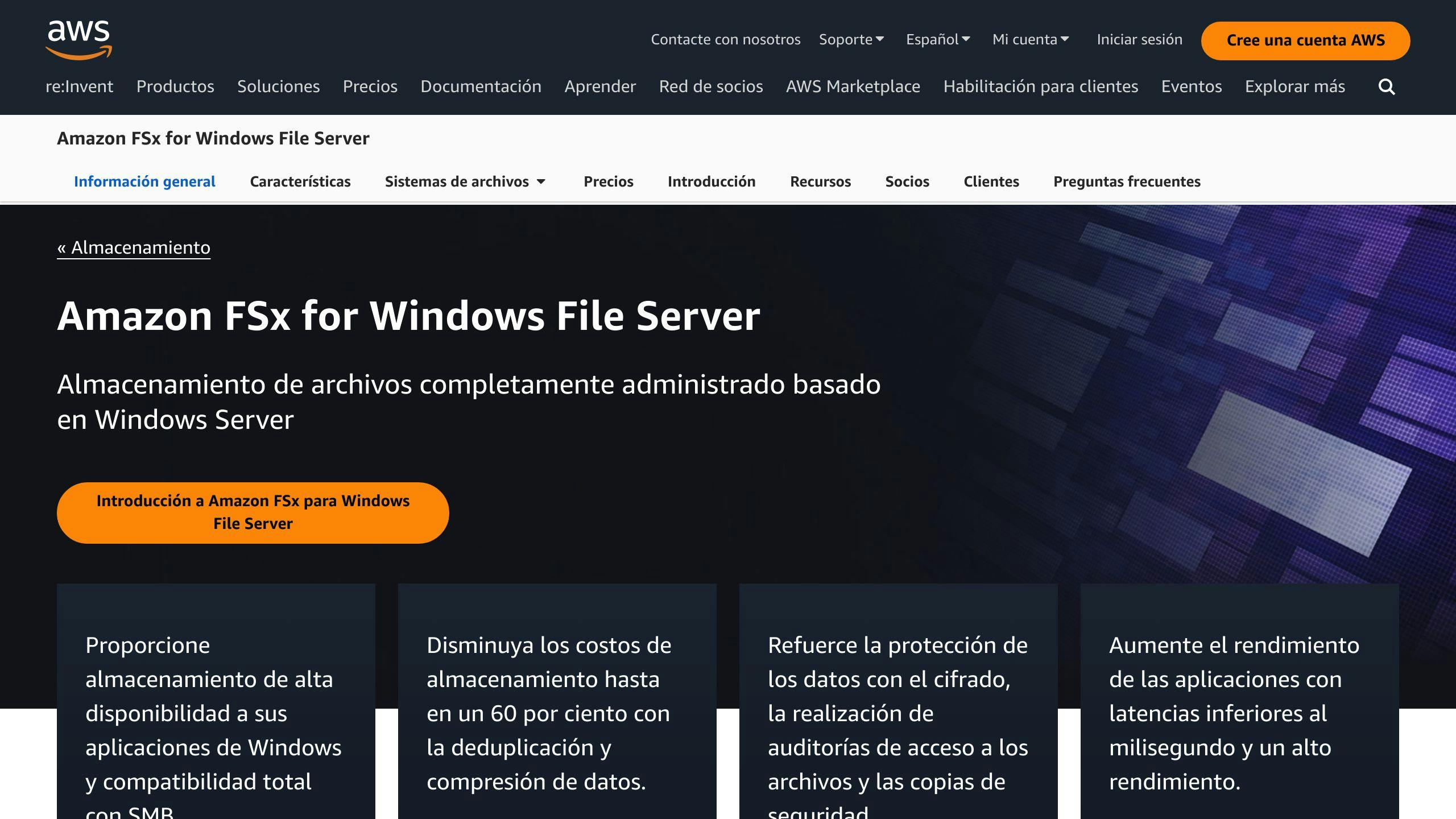1456x819 pixels.
Task: Click Introducción a Amazon FSx para Windows button
Action: click(x=253, y=512)
